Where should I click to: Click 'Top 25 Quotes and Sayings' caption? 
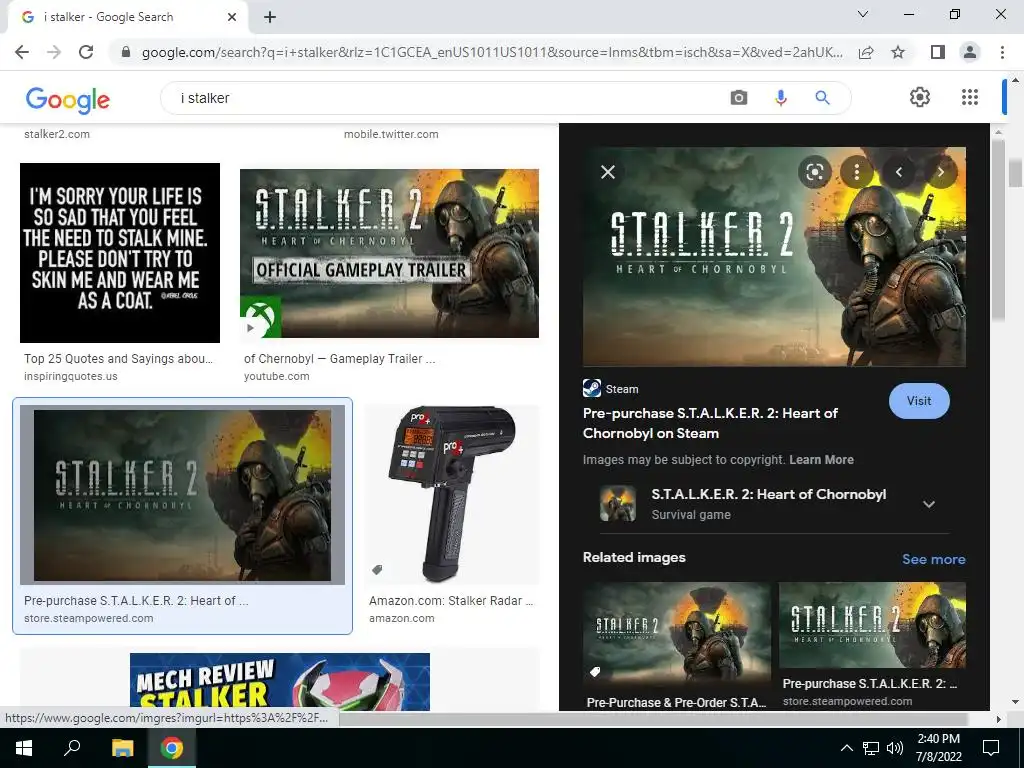(x=118, y=359)
